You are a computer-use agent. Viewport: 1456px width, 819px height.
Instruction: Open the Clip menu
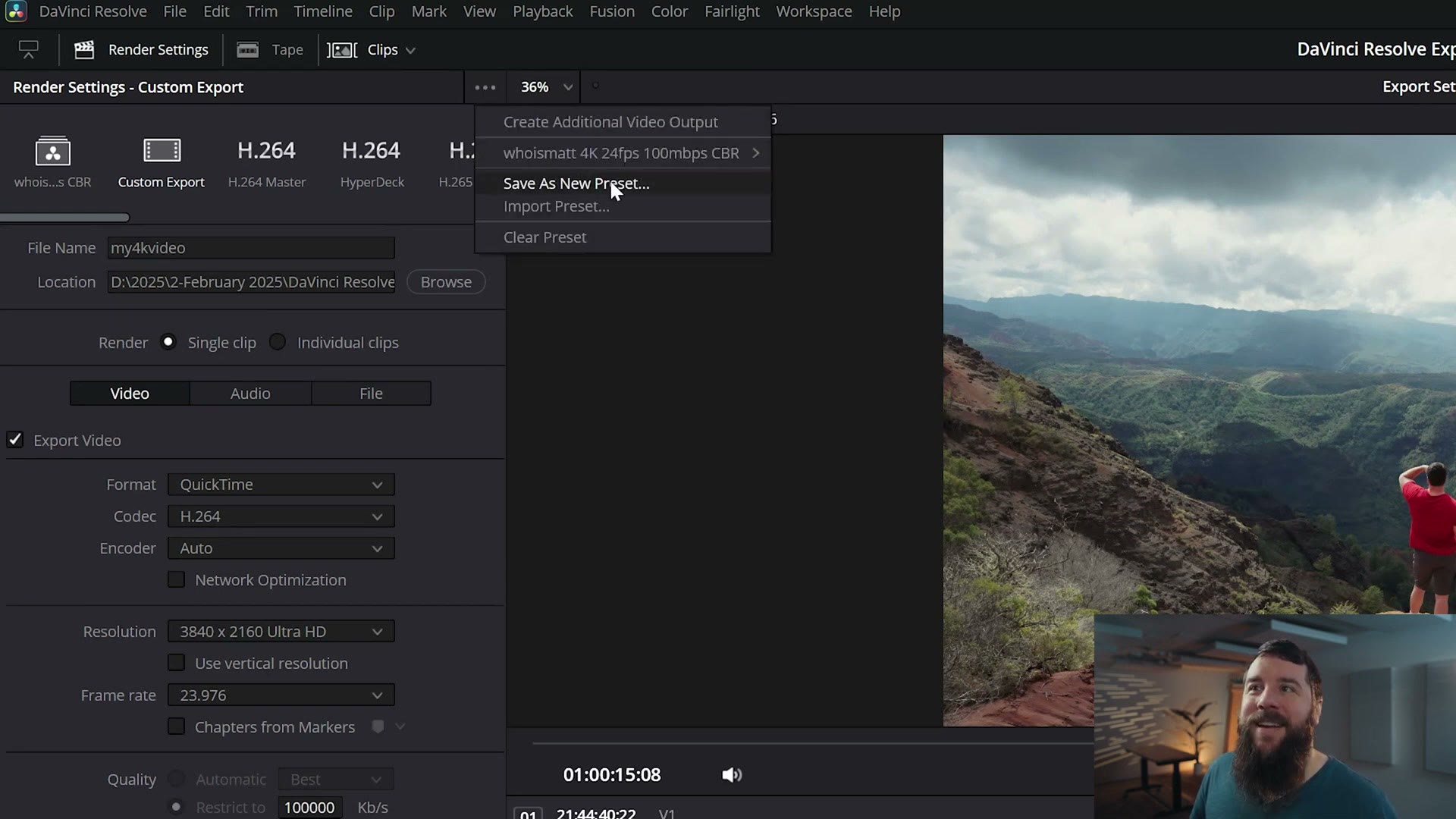tap(381, 11)
